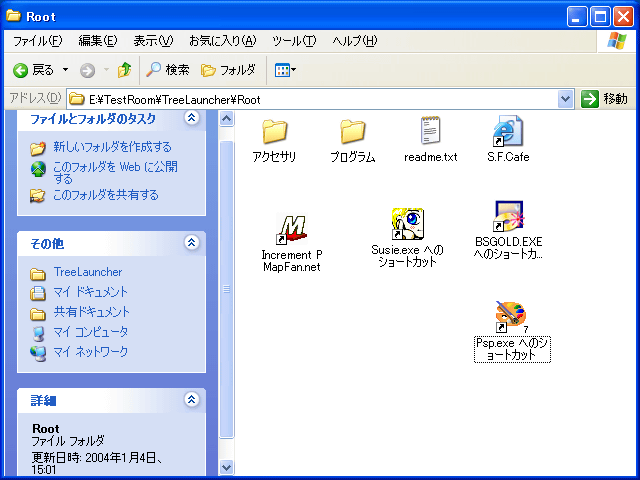
Task: Click the マイ コンピュータ link
Action: point(91,332)
